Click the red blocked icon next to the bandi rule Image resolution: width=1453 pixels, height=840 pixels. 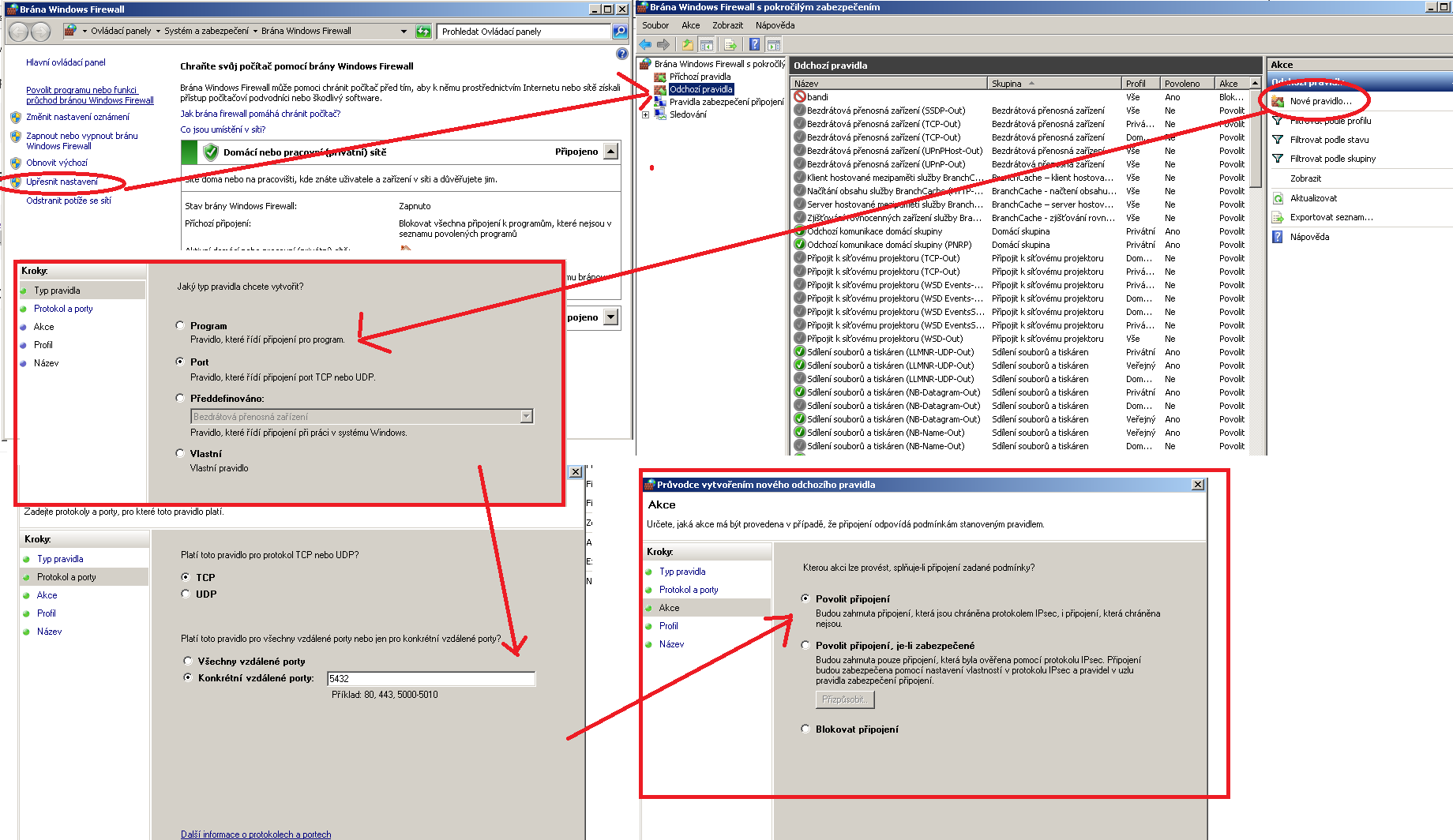(800, 97)
